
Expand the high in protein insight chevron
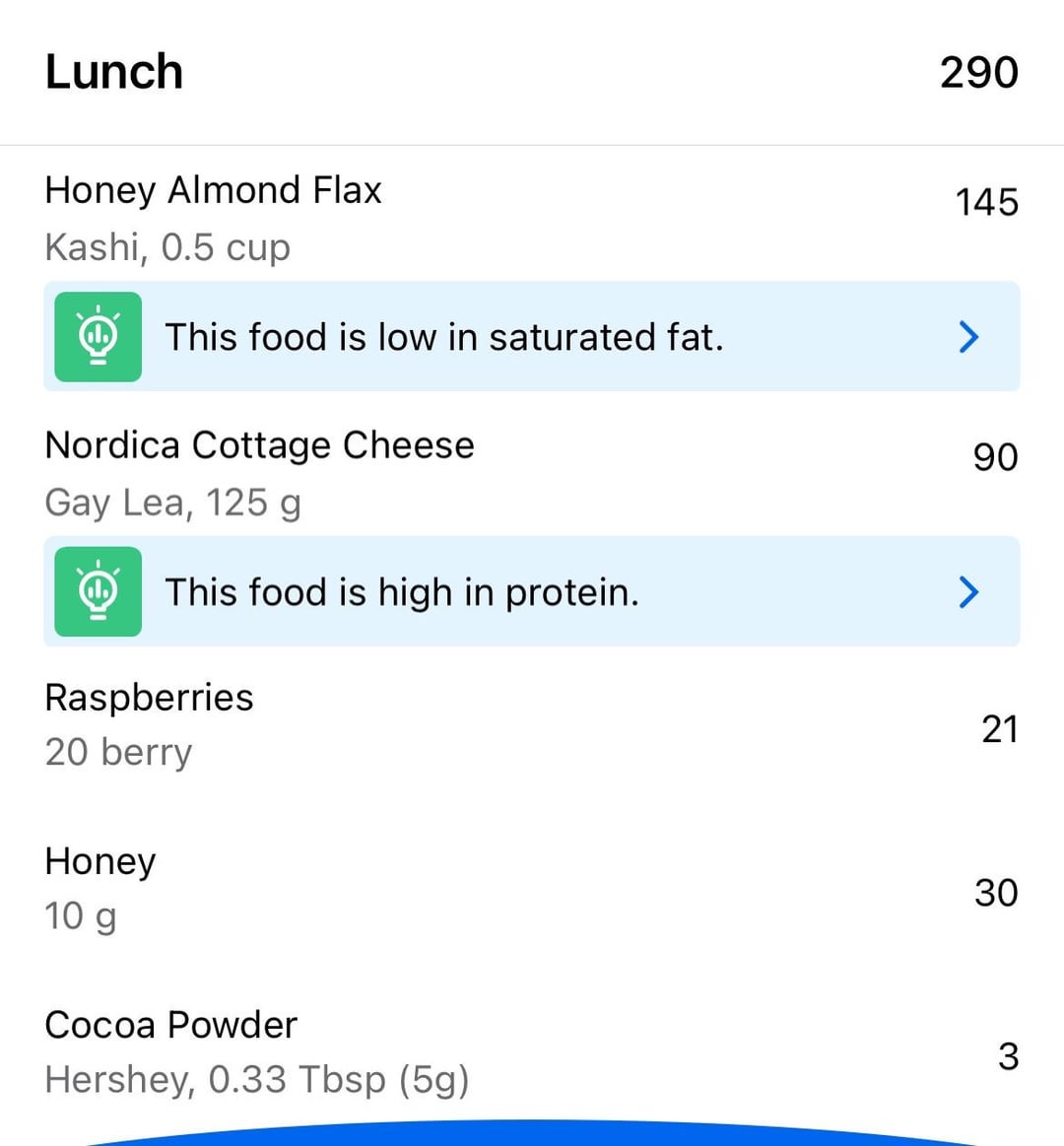(x=968, y=592)
